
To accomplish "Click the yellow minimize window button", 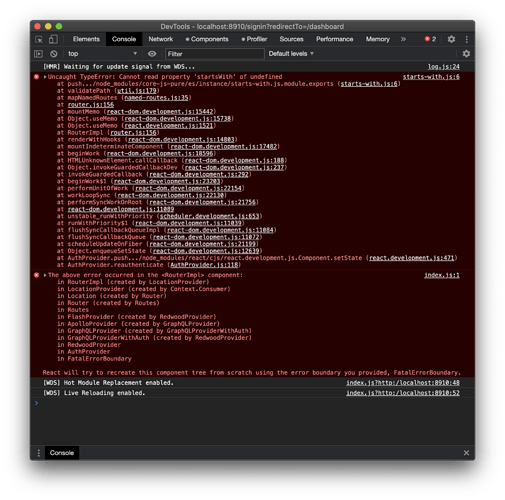I will click(48, 26).
